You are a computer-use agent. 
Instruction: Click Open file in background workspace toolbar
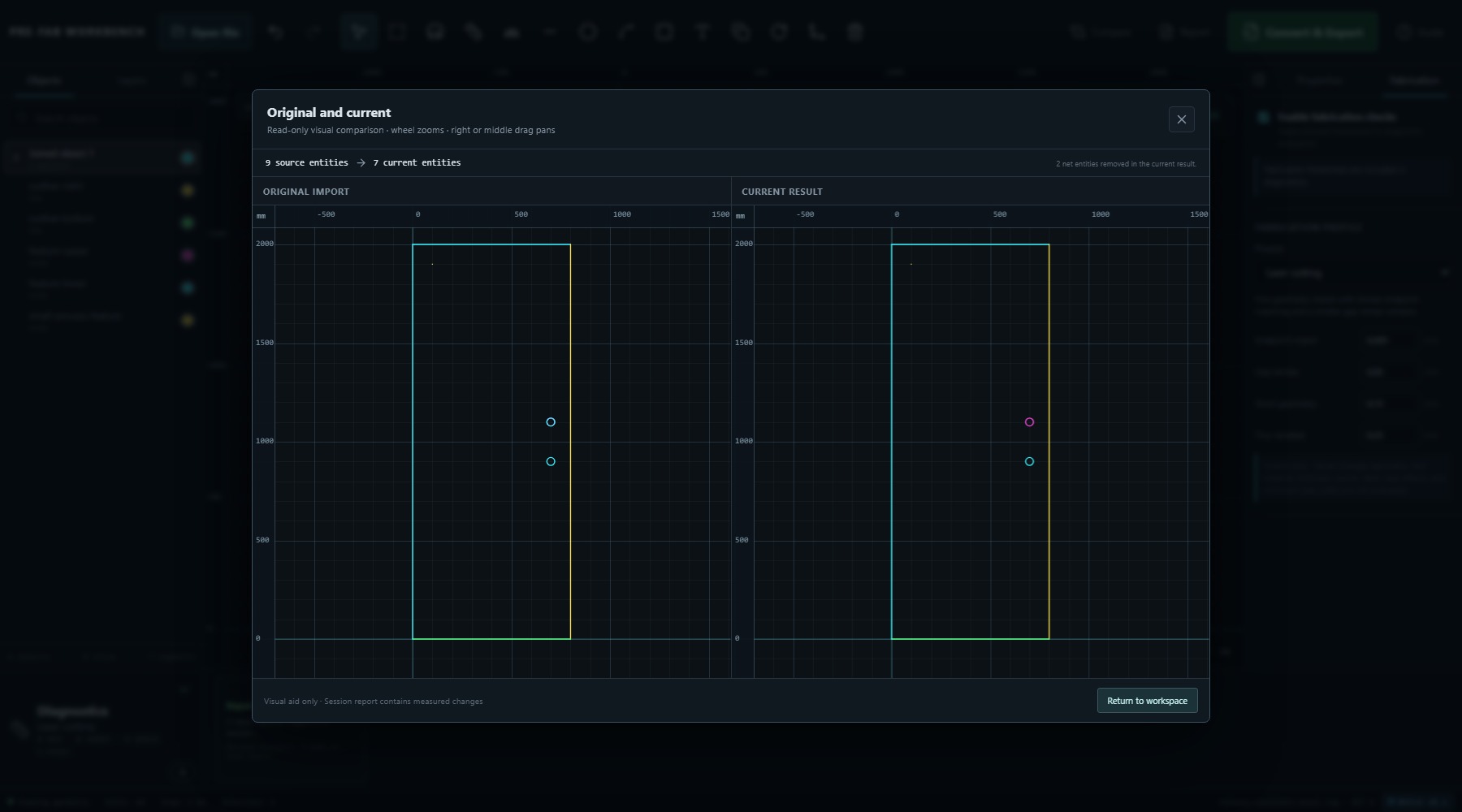point(205,32)
